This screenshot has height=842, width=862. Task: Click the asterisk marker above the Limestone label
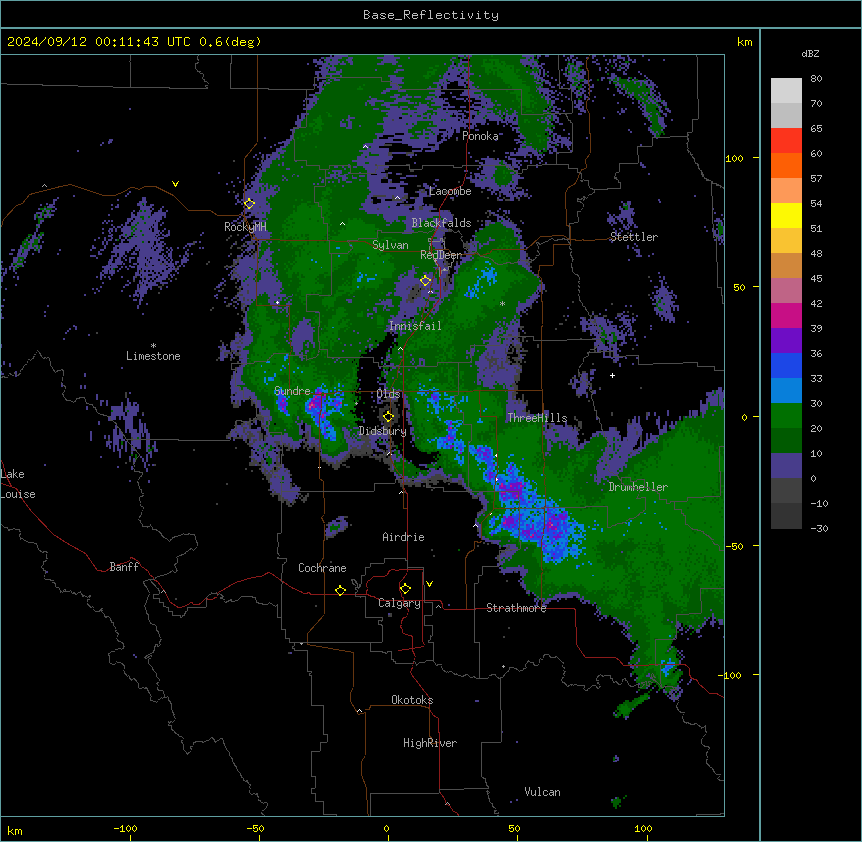click(x=153, y=346)
